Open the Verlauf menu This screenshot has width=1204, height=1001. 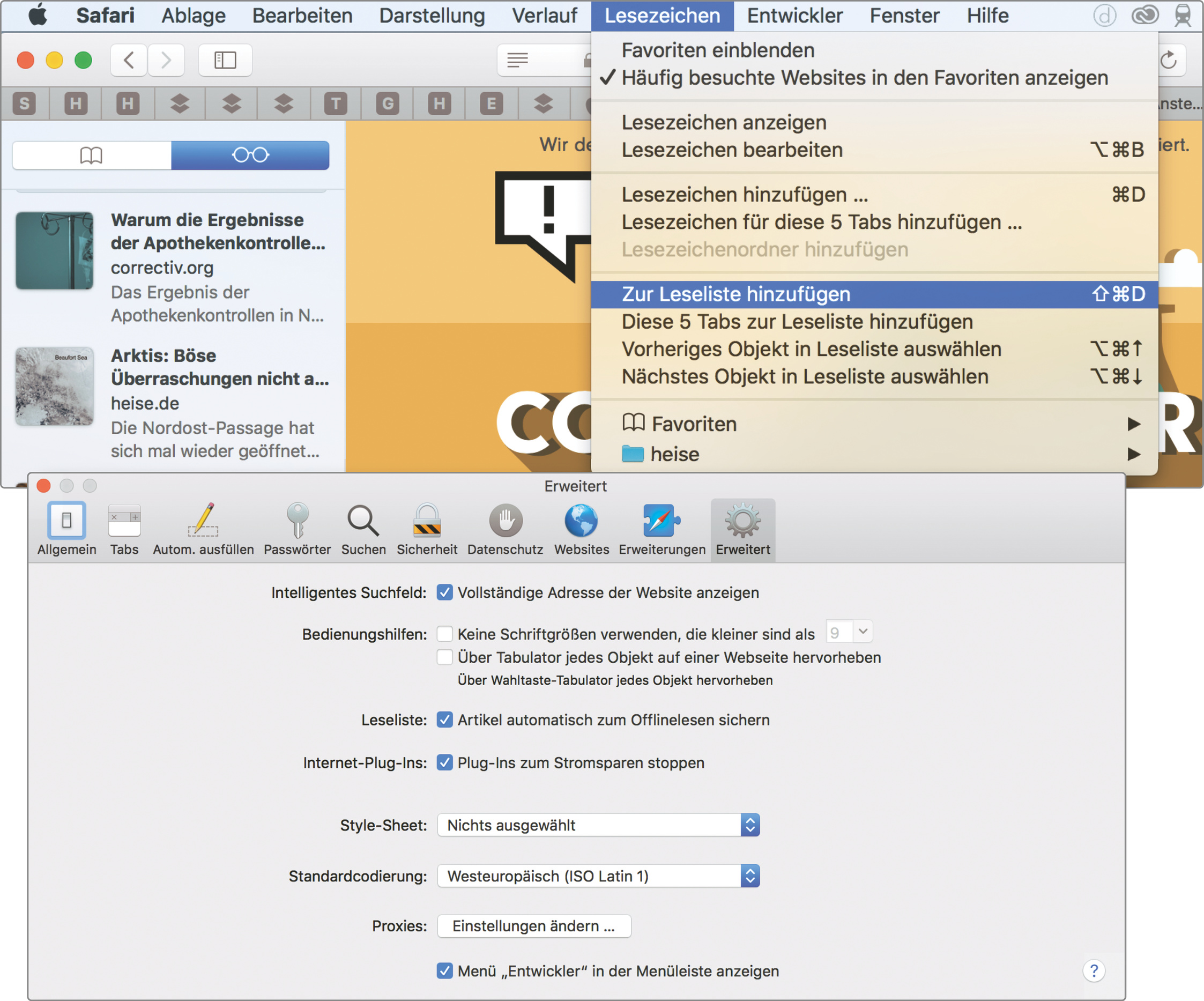coord(544,16)
